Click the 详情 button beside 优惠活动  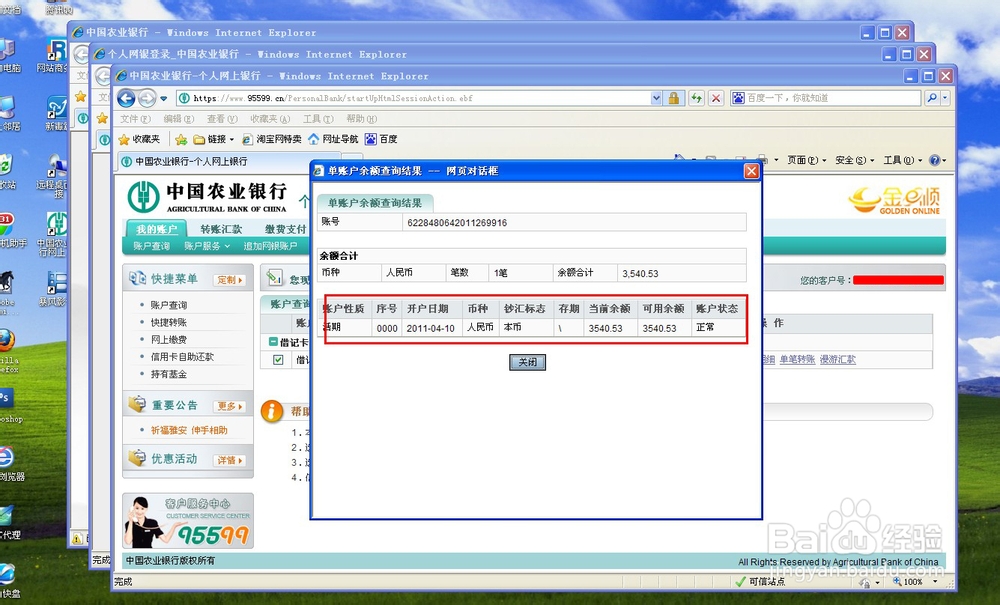230,460
